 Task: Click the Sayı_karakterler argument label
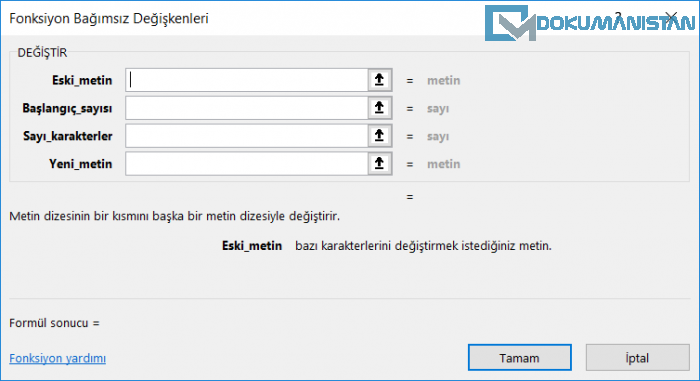click(x=68, y=136)
